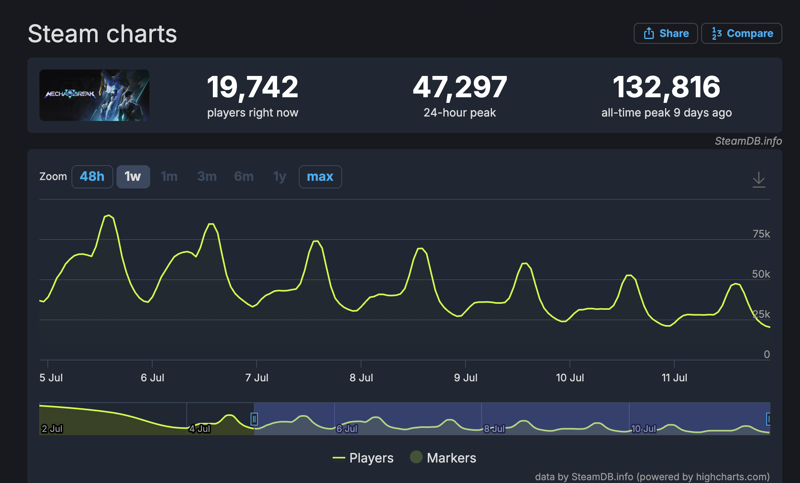Select the 1w zoom range
800x483 pixels.
(x=133, y=176)
